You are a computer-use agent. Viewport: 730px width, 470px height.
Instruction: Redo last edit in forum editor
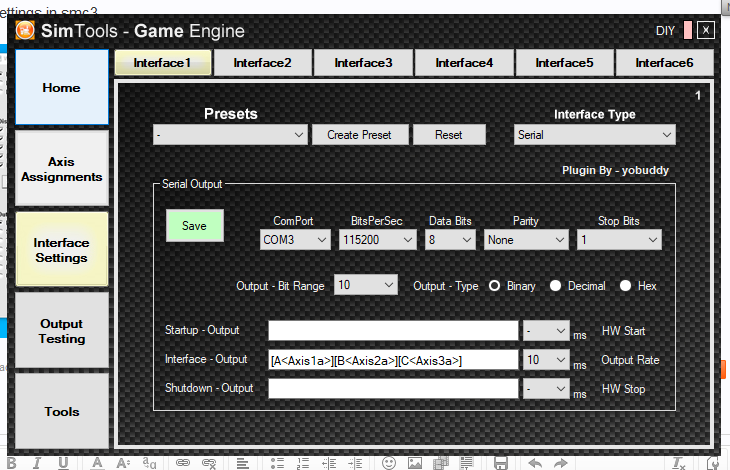(561, 463)
